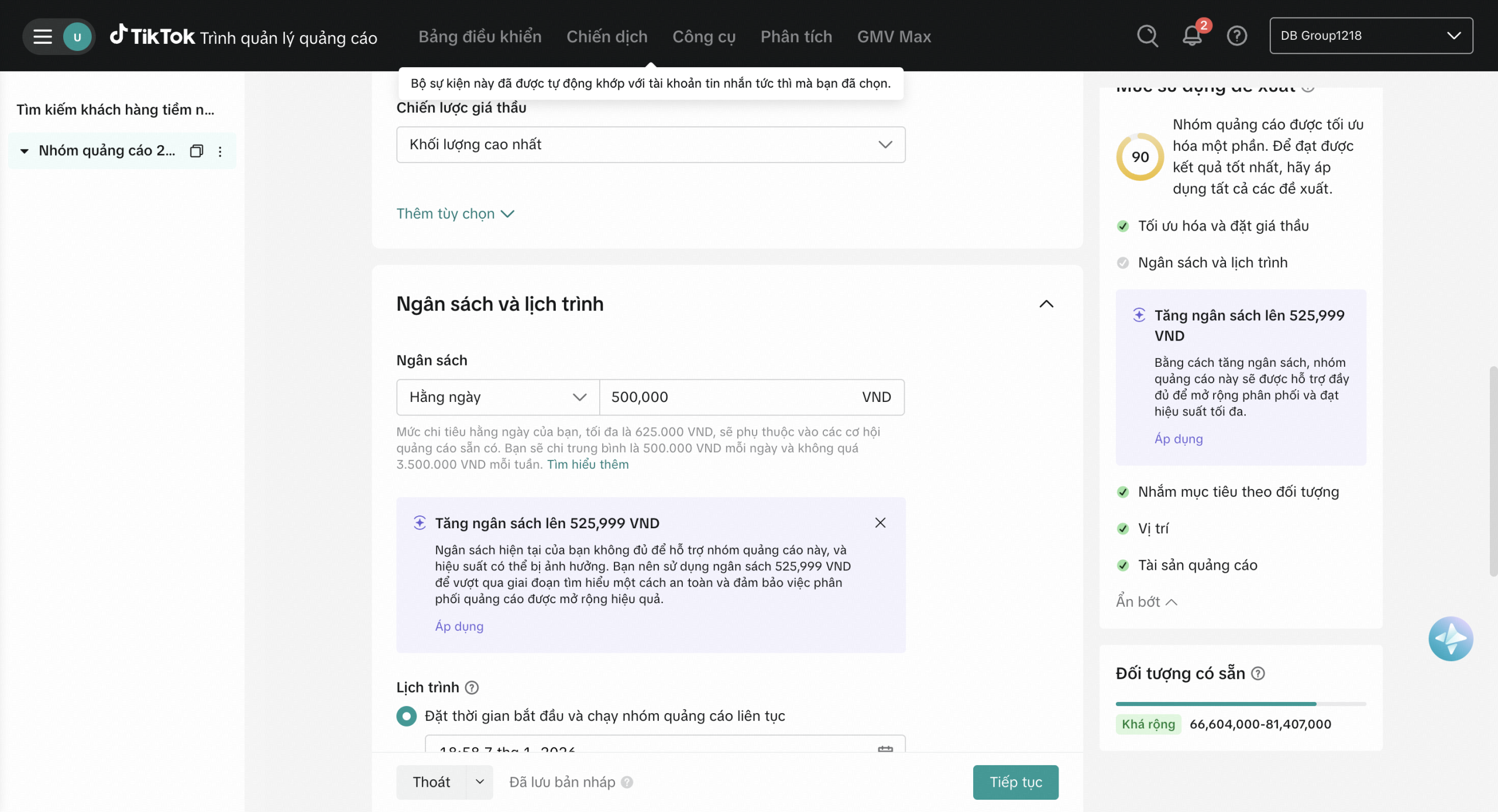The width and height of the screenshot is (1498, 812).
Task: Open the Phân tích menu tab
Action: click(x=796, y=36)
